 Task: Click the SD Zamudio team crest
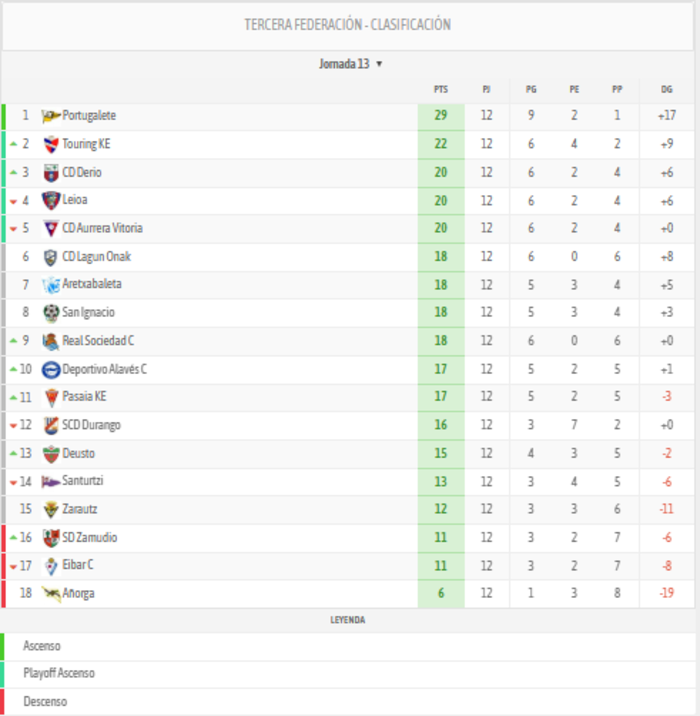51,537
